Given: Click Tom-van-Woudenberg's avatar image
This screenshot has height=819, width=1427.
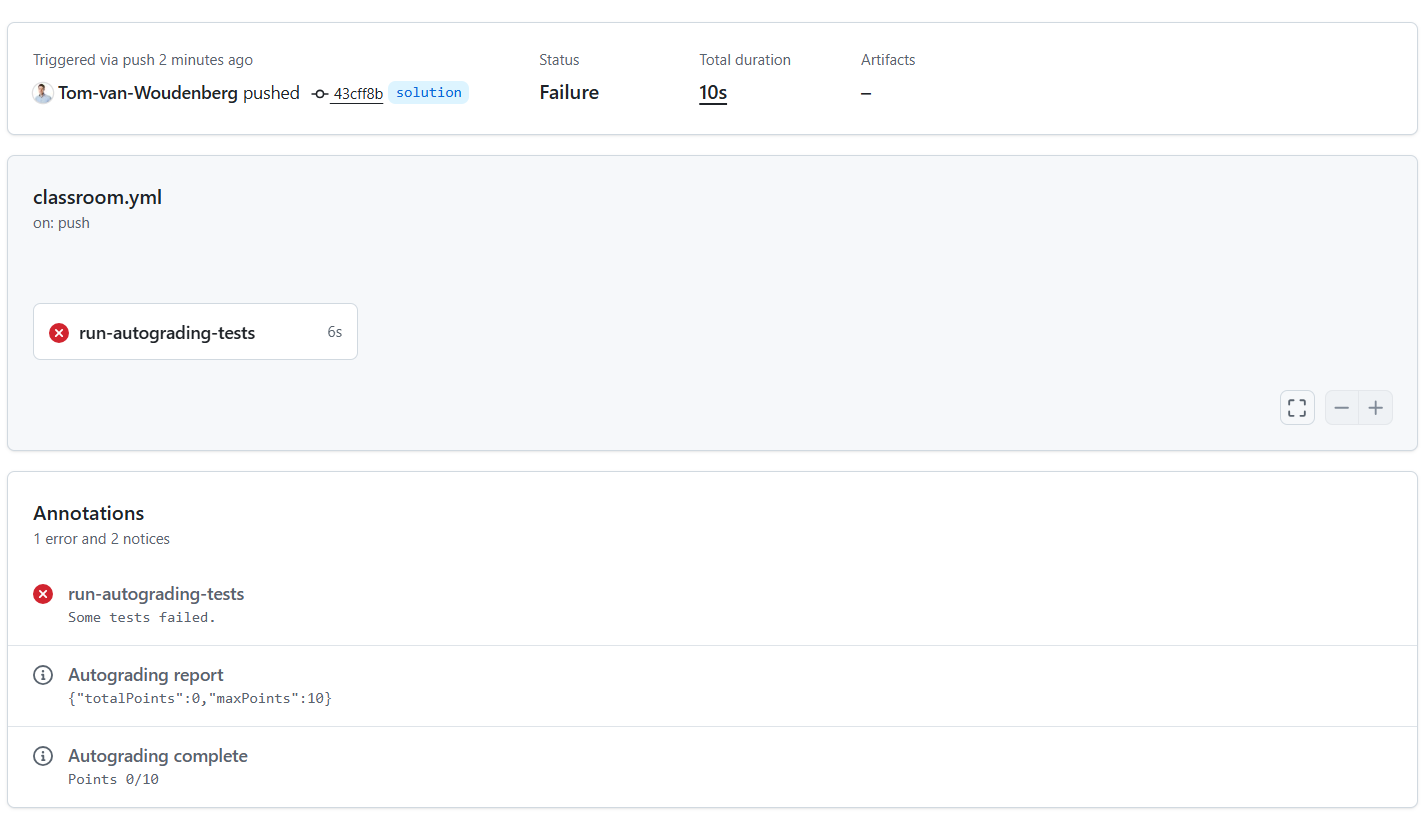Looking at the screenshot, I should [43, 93].
